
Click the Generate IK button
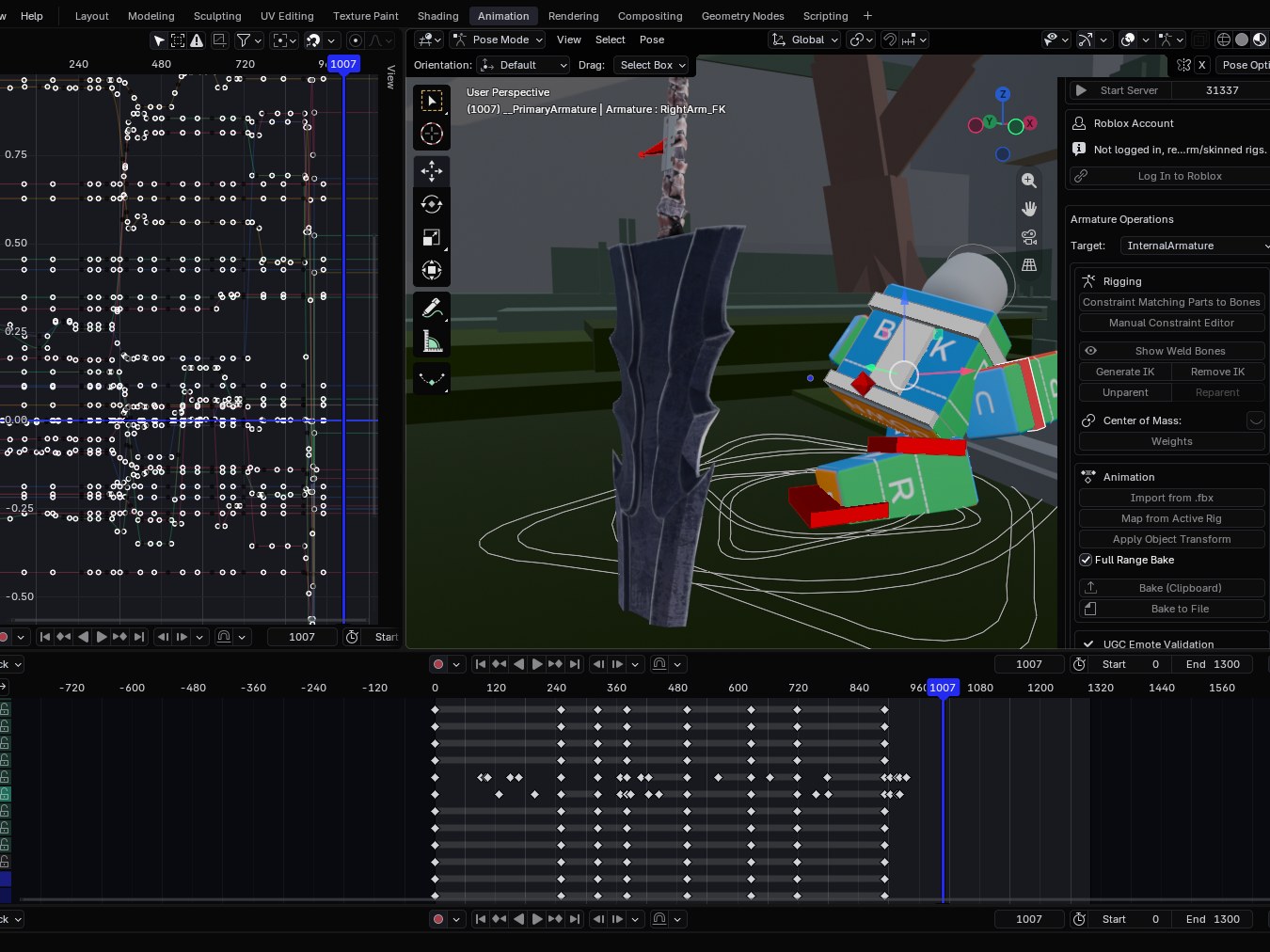pos(1124,372)
